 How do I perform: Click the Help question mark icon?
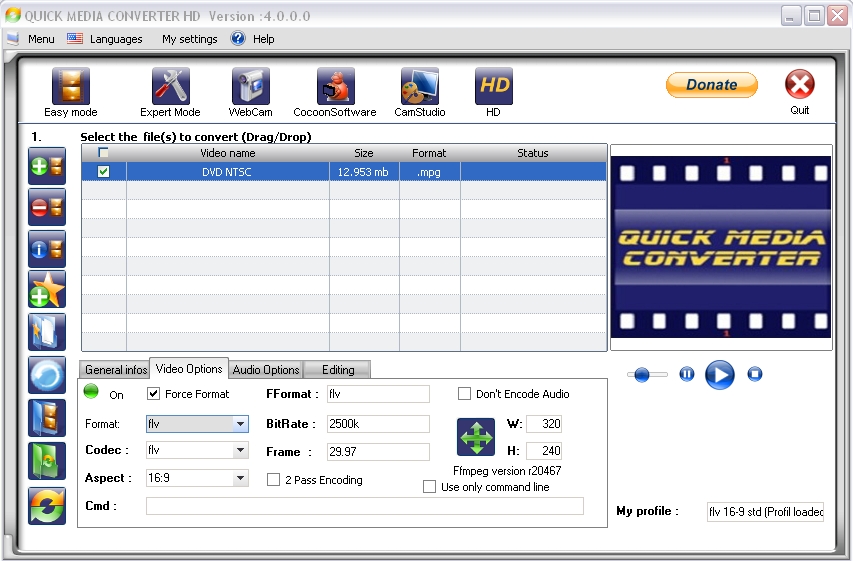pos(238,39)
